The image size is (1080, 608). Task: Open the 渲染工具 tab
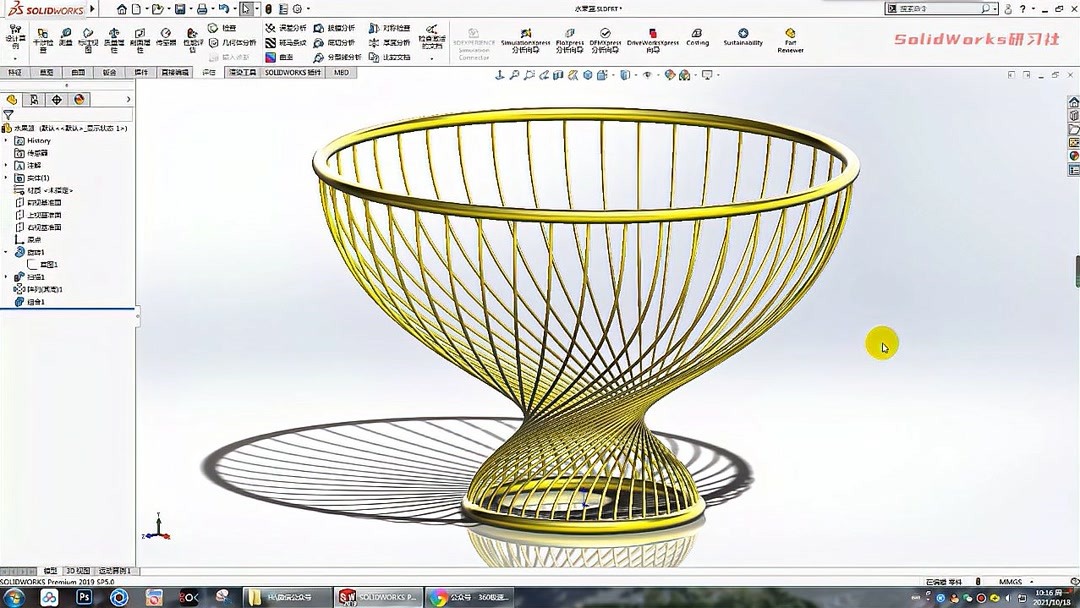pyautogui.click(x=244, y=71)
